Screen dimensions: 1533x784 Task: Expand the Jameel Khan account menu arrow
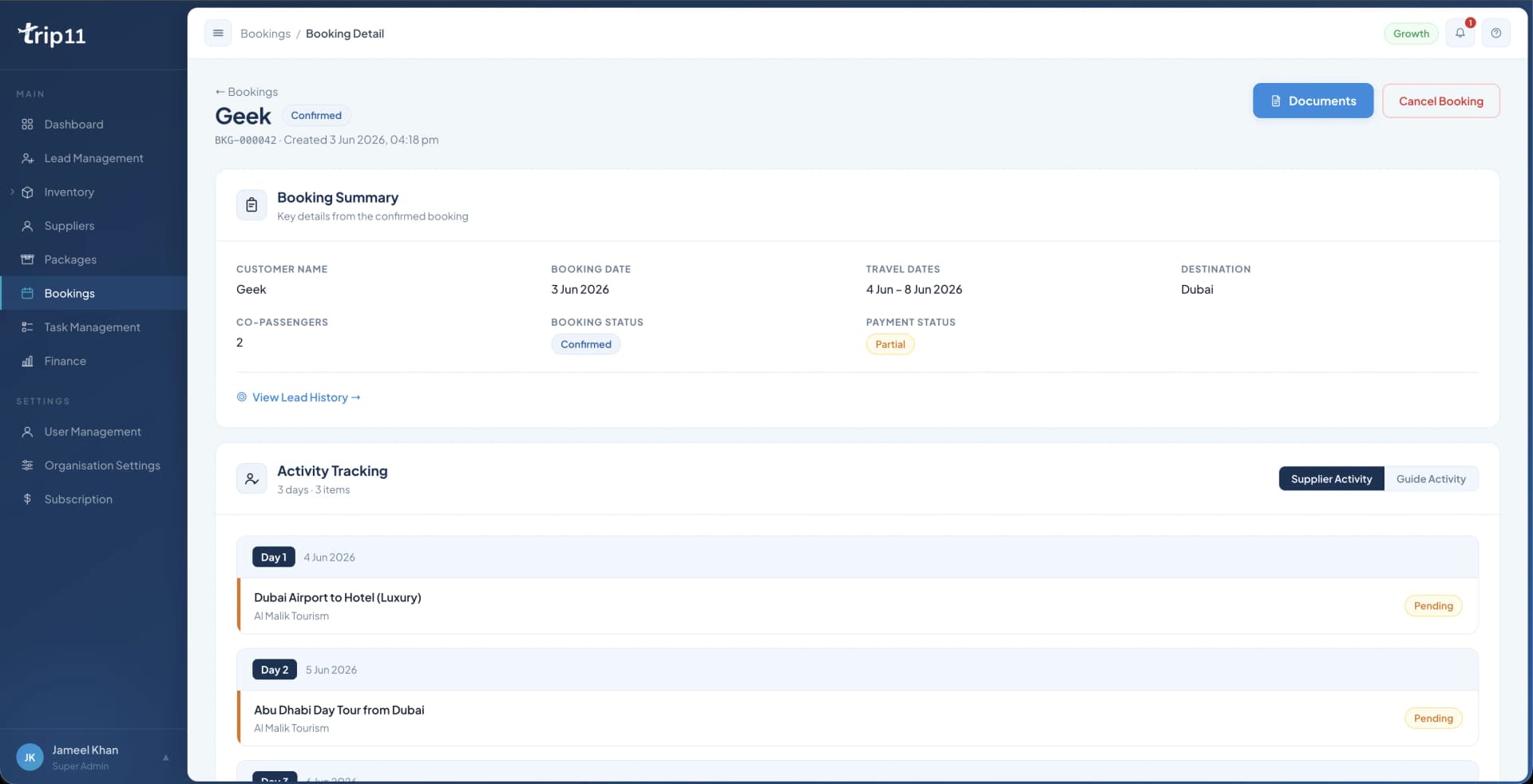[x=166, y=758]
